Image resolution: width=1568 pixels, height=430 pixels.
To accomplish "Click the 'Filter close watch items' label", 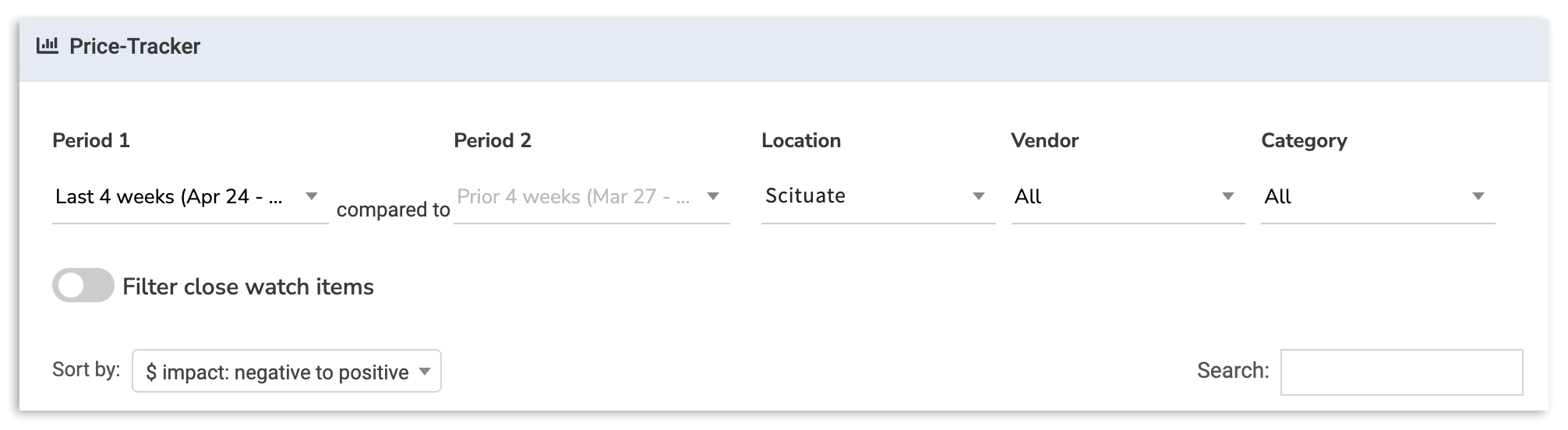I will 248,287.
